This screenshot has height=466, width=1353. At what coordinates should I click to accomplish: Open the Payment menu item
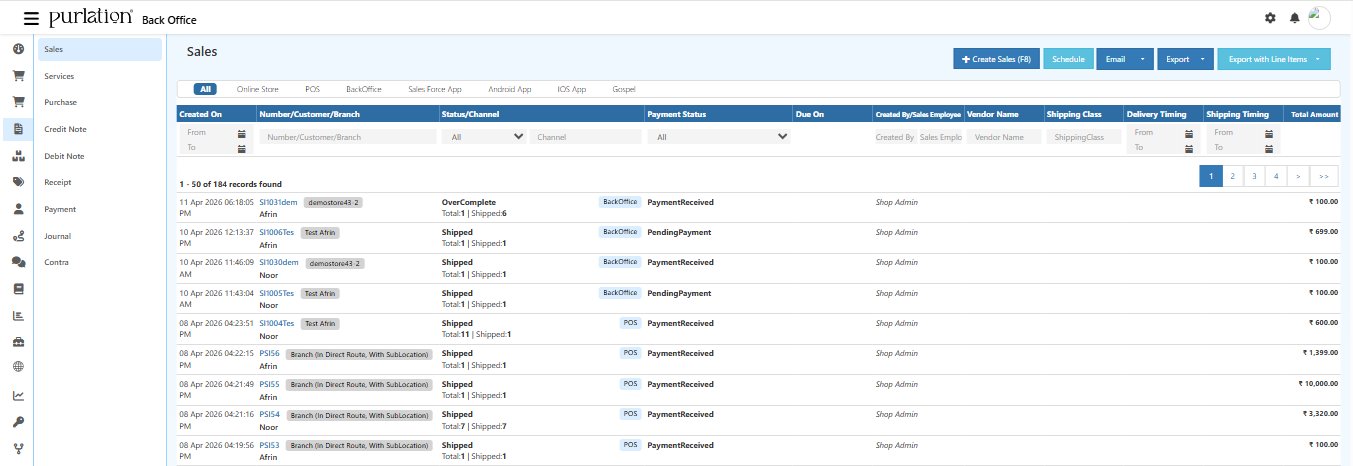tap(99, 209)
